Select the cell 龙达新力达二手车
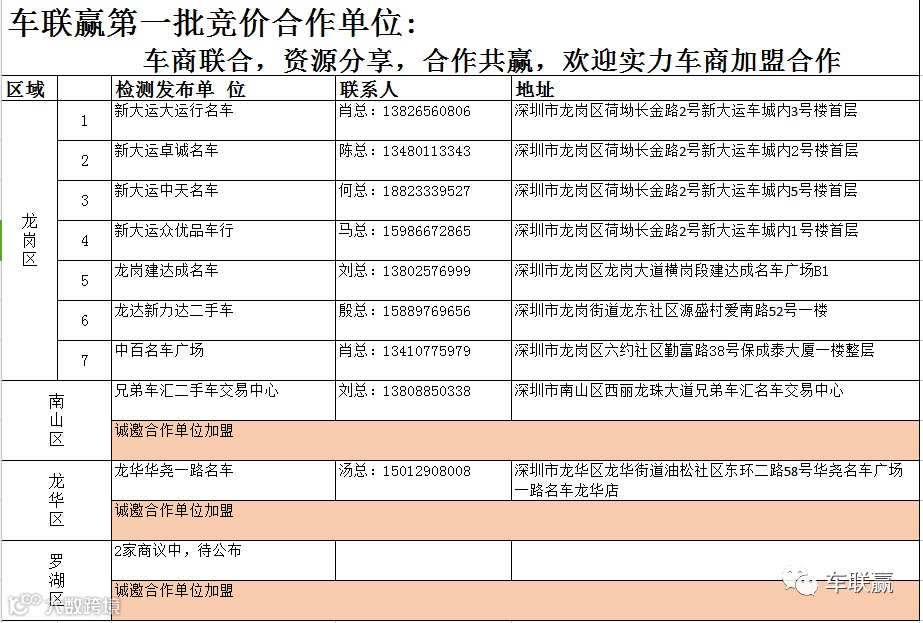923x623 pixels. 223,321
